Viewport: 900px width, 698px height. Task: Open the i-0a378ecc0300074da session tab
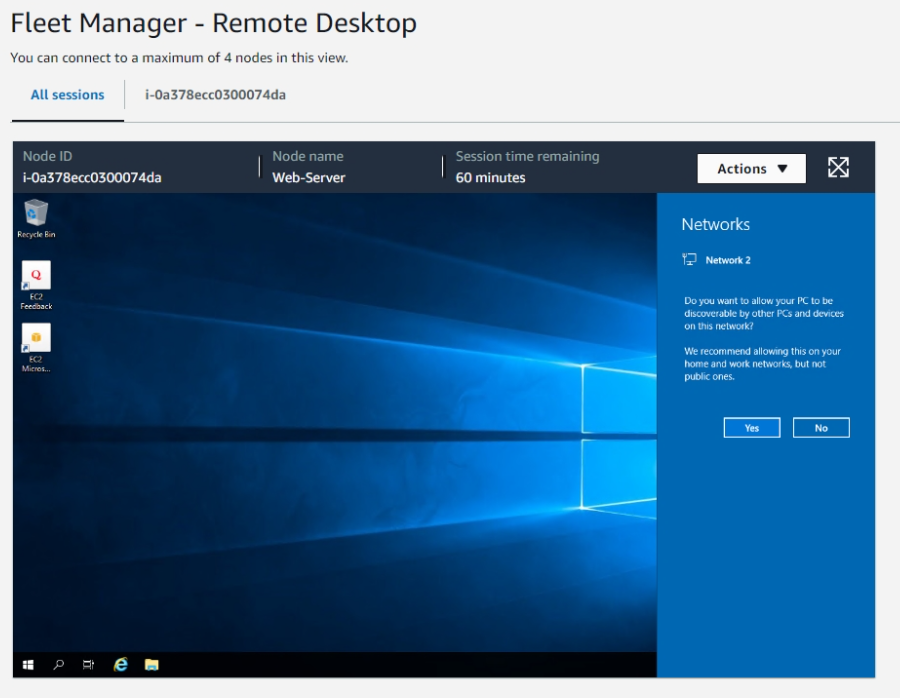coord(215,95)
